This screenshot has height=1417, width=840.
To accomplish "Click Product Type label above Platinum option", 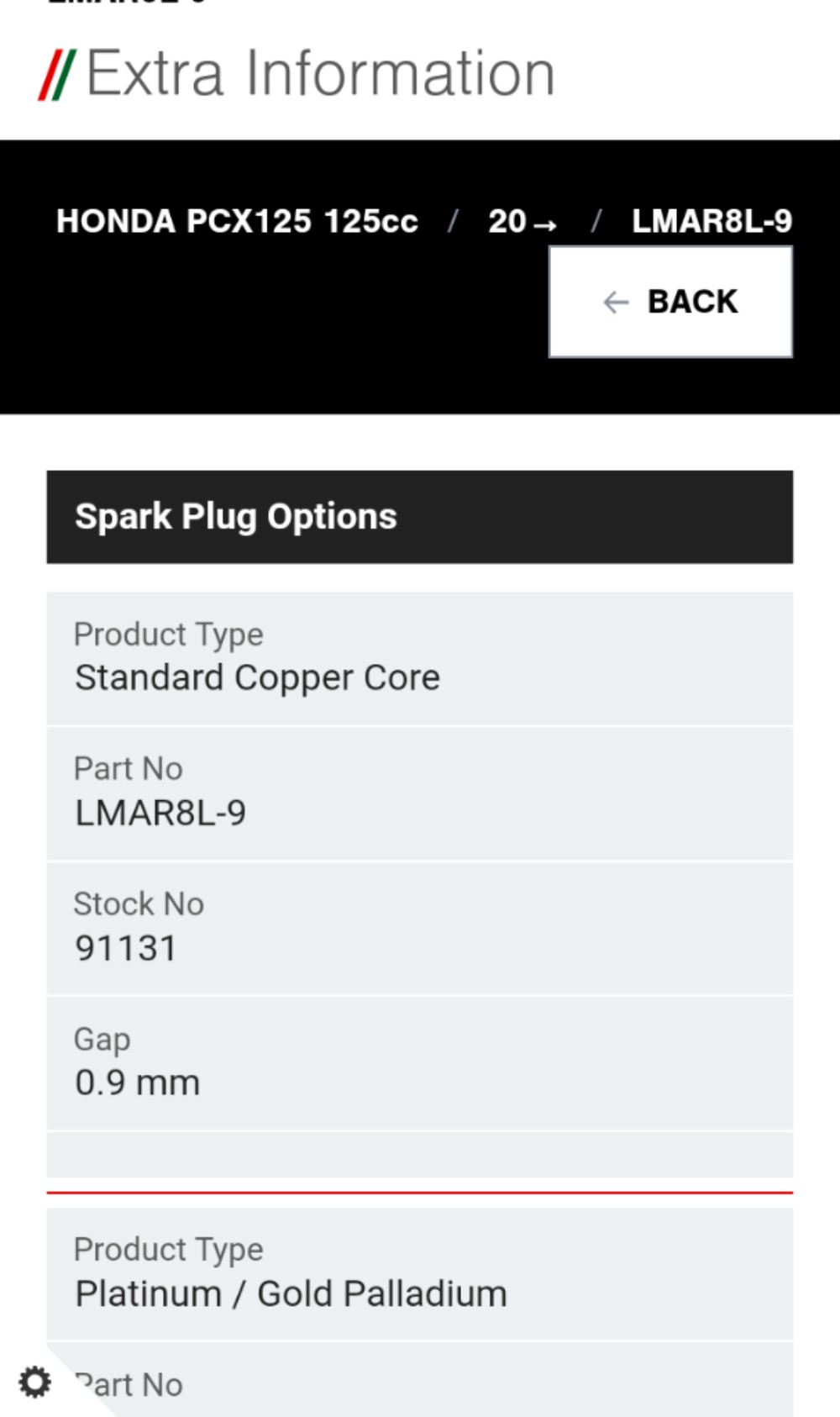I will (168, 1250).
